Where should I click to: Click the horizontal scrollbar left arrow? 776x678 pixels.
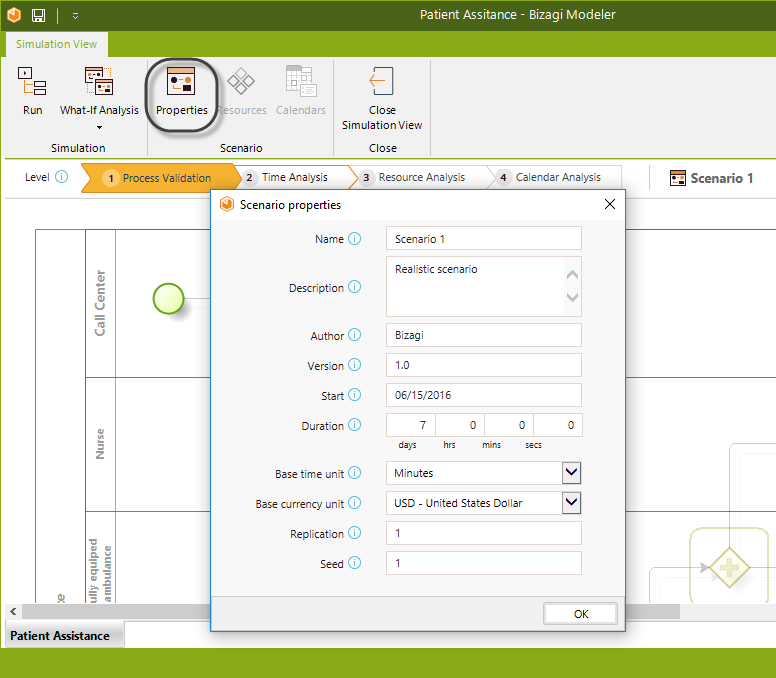point(13,611)
